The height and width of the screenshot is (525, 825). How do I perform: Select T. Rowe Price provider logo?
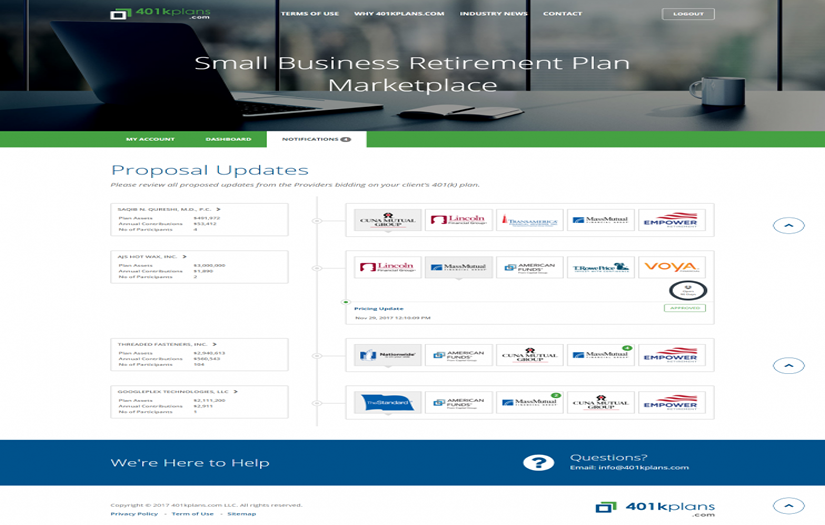(x=600, y=267)
